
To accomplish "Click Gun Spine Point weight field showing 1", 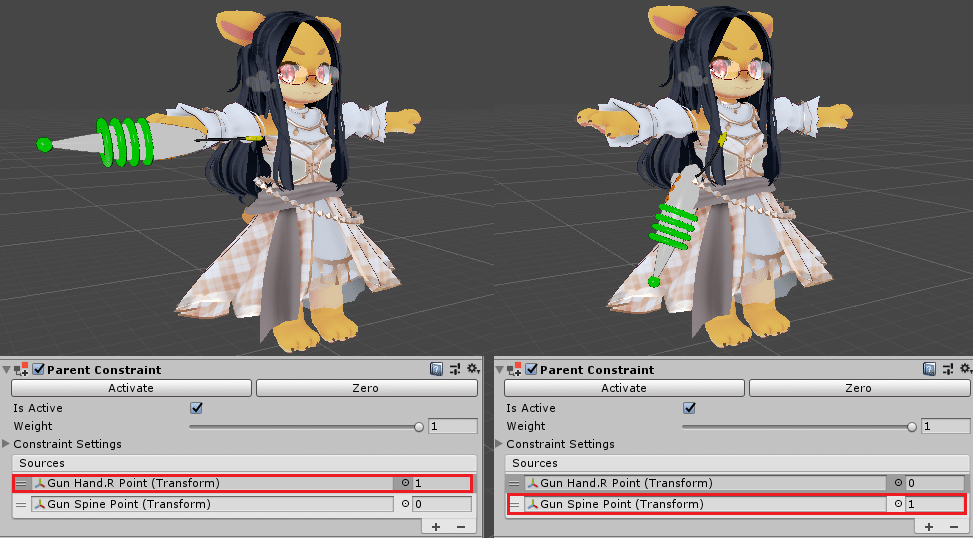I will pyautogui.click(x=935, y=504).
